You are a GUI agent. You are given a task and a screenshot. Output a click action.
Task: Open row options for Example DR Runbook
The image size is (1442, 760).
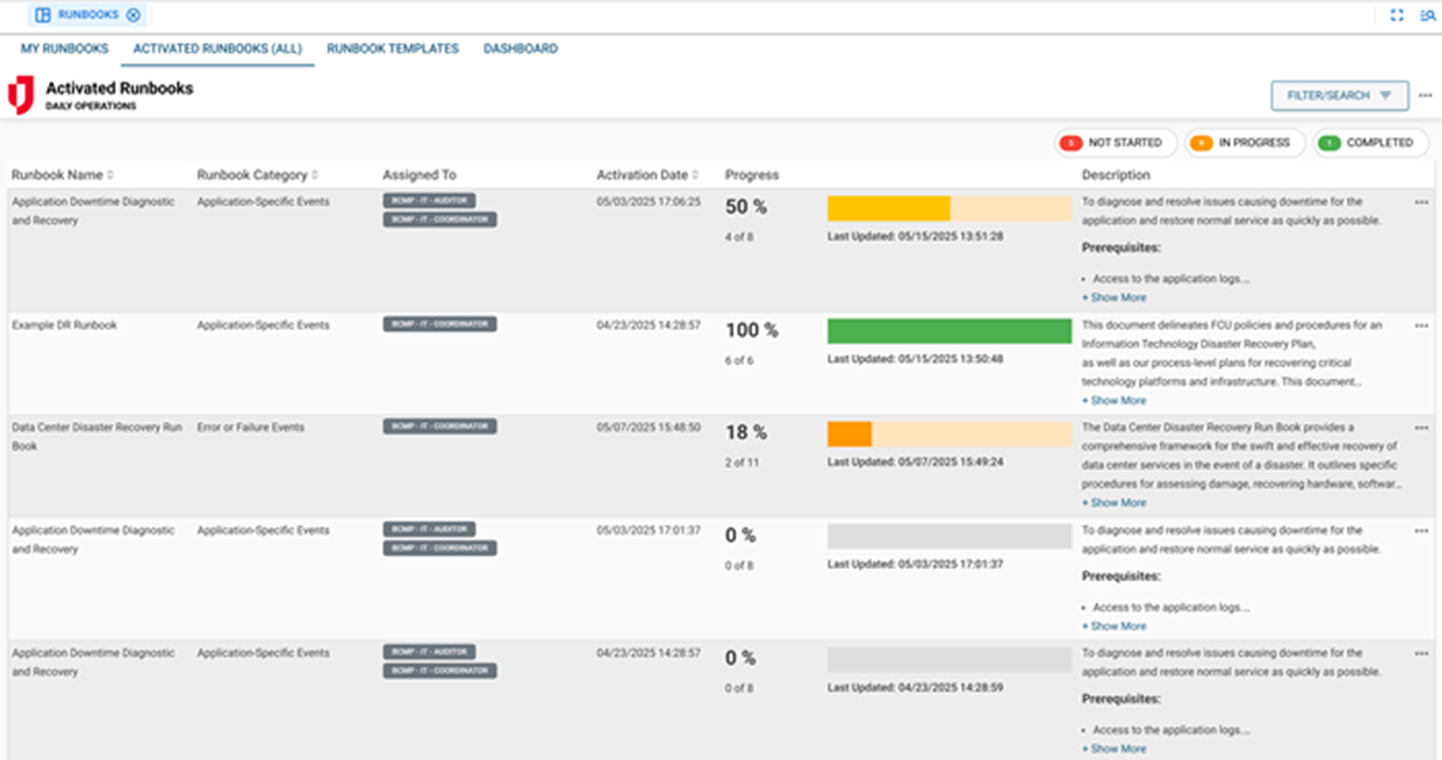pos(1421,325)
